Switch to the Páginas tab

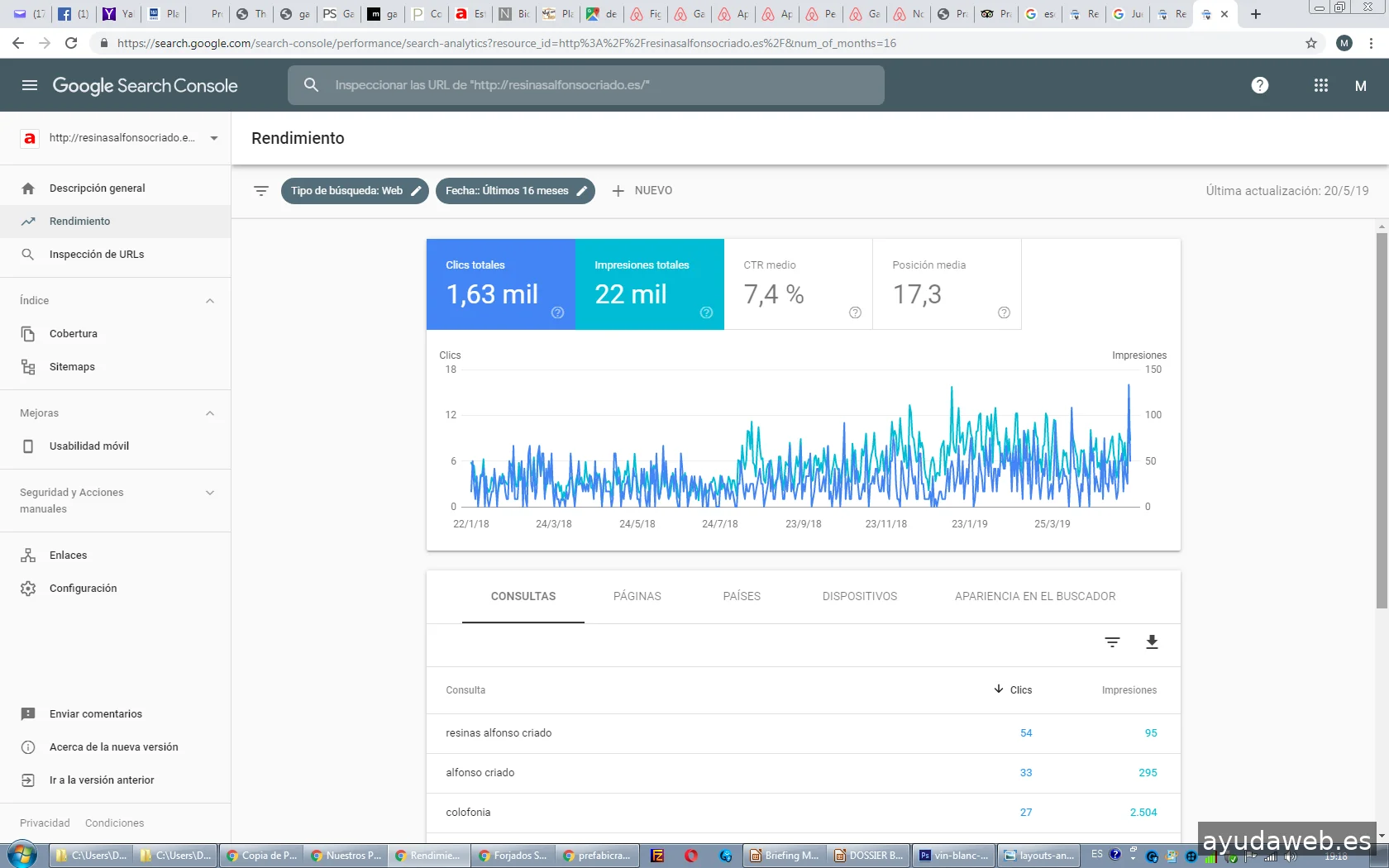tap(637, 596)
